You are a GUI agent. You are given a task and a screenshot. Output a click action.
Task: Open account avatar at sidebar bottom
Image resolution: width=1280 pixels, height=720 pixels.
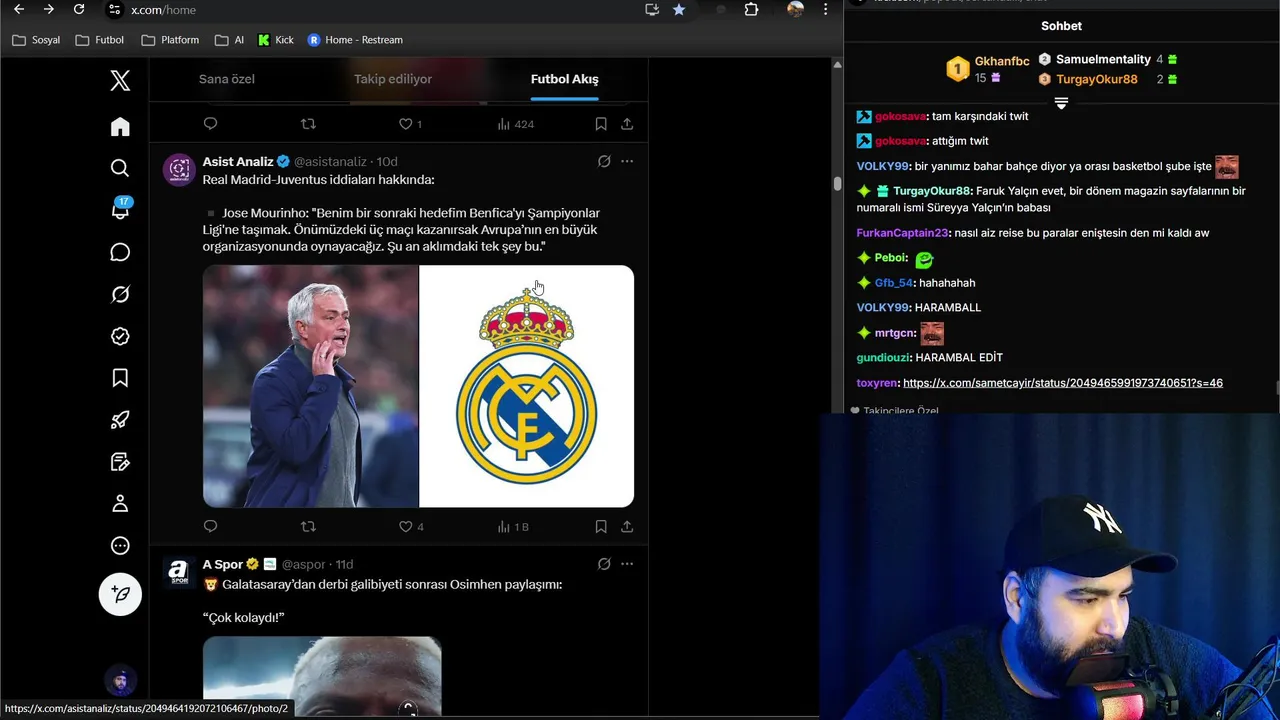tap(120, 682)
